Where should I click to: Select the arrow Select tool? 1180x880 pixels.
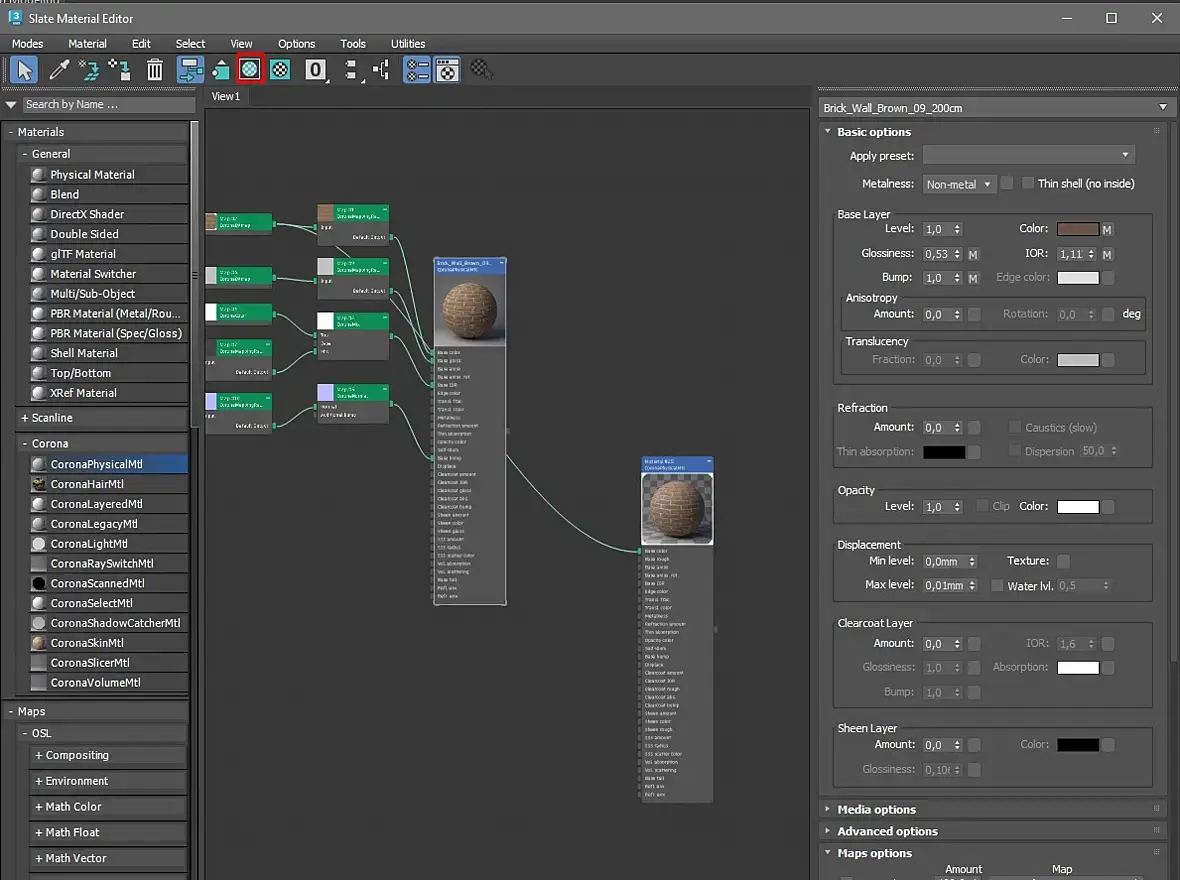[x=25, y=69]
